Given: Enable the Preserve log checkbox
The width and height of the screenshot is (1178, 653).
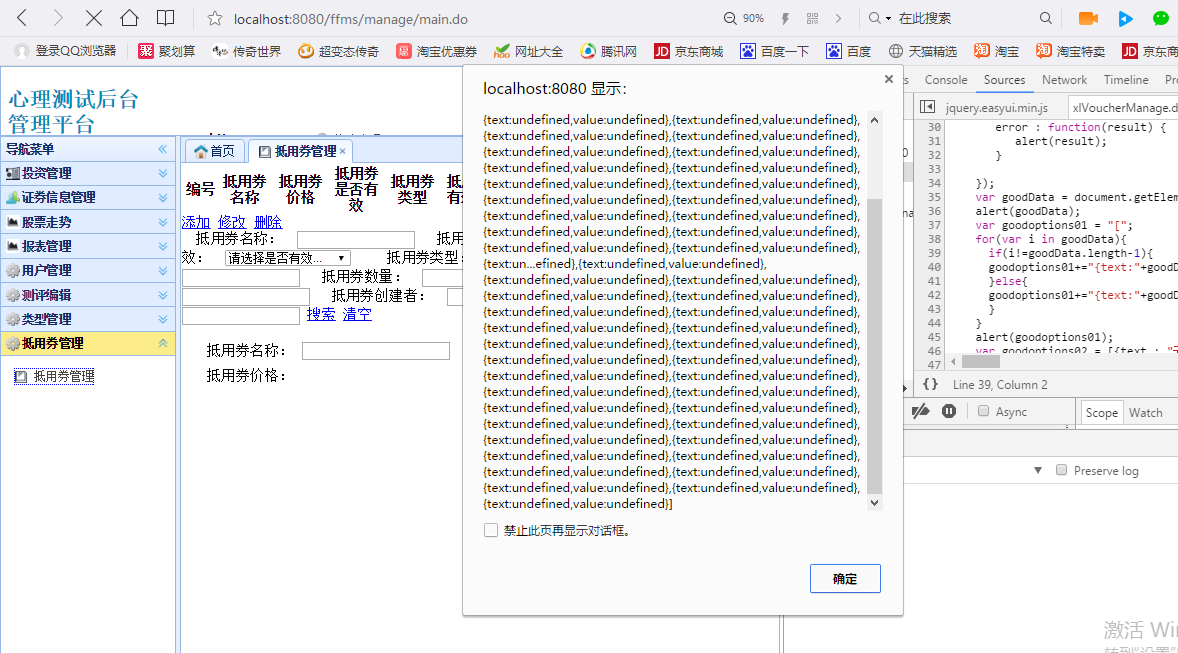Looking at the screenshot, I should click(1062, 470).
